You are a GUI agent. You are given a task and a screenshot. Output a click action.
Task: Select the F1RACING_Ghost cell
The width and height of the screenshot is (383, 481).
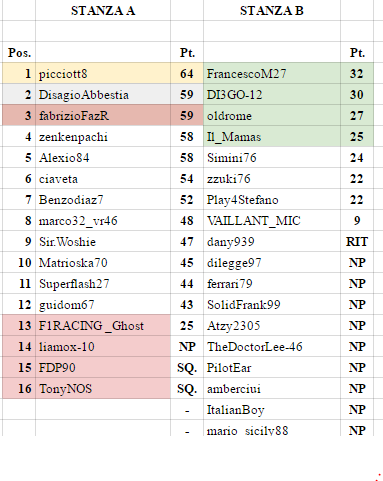103,325
